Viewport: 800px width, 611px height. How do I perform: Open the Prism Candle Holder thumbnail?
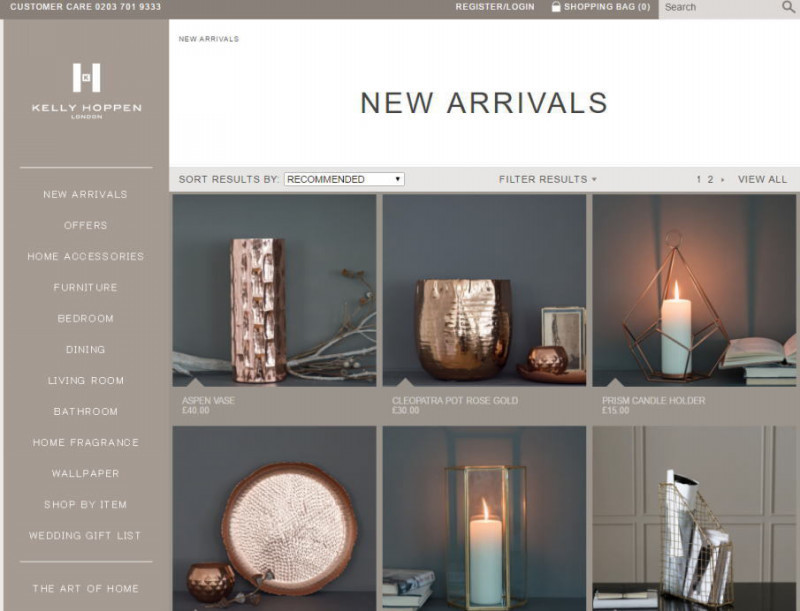click(694, 290)
